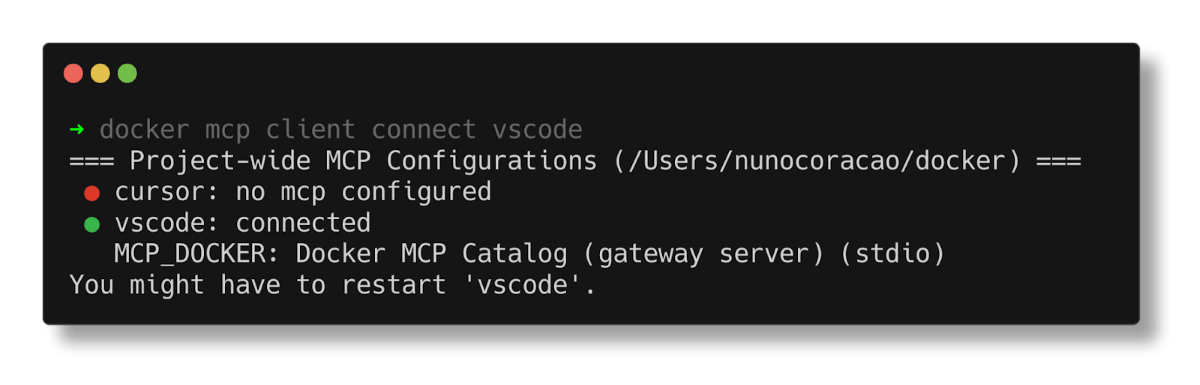Click the red dot next to cursor
This screenshot has width=1200, height=385.
92,192
